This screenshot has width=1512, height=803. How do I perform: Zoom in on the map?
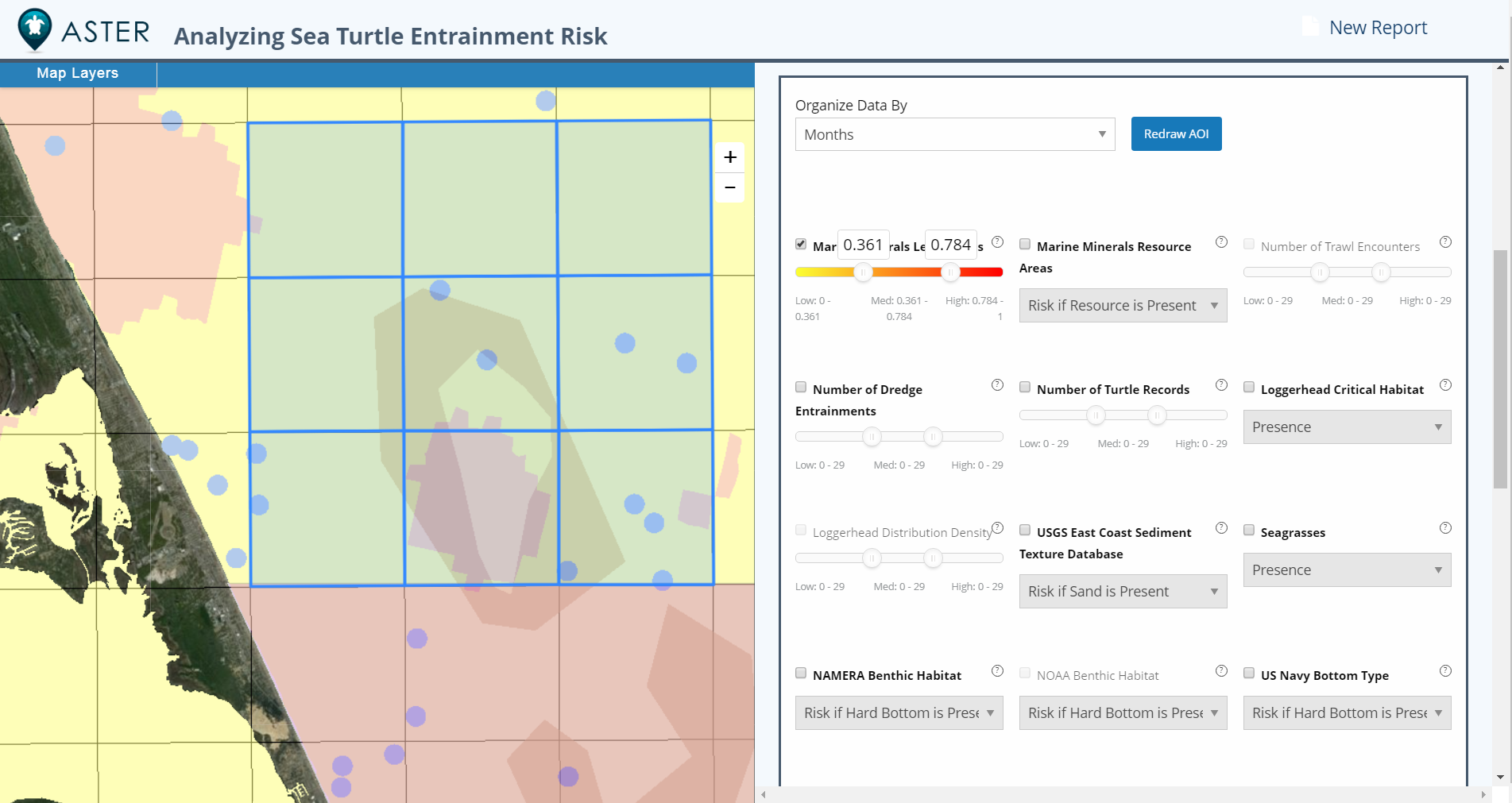click(730, 157)
